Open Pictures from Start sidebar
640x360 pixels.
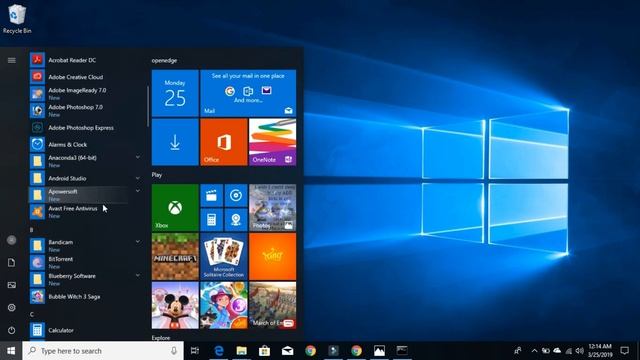click(x=11, y=285)
